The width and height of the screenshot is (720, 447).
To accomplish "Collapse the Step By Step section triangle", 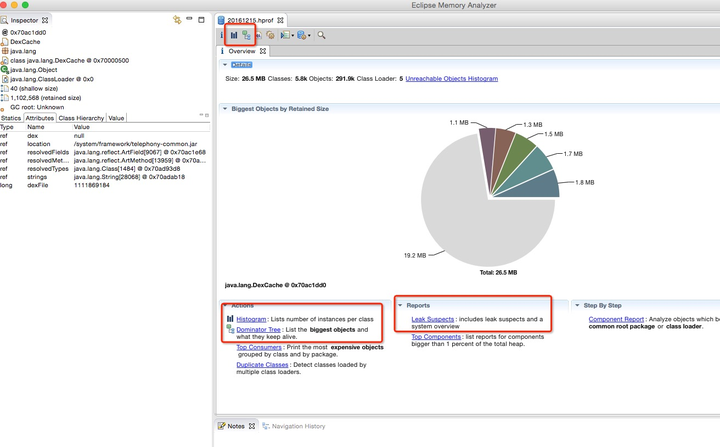I will tap(577, 306).
